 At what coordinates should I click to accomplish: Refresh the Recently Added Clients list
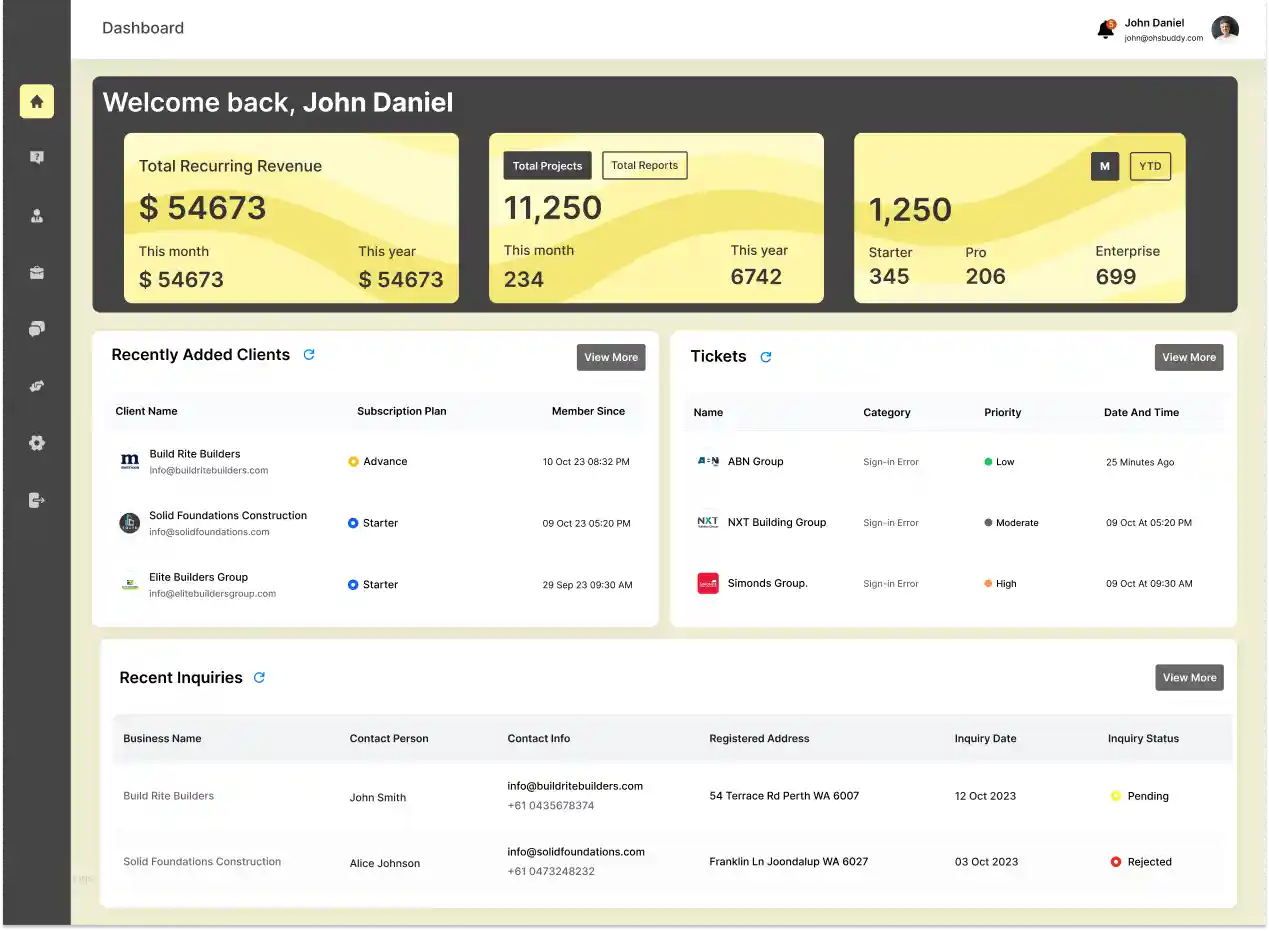pyautogui.click(x=309, y=355)
